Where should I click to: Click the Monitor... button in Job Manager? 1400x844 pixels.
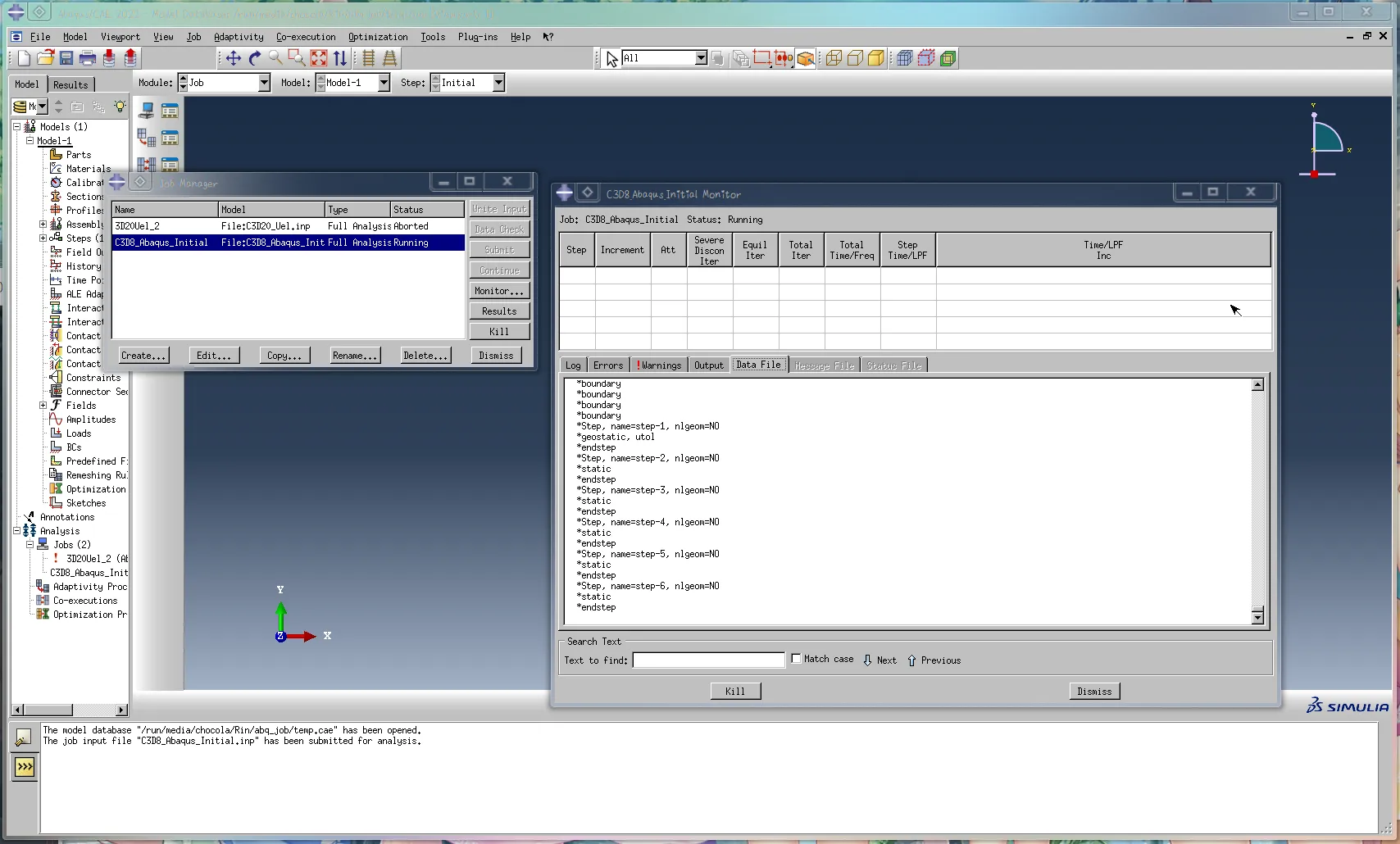click(498, 291)
